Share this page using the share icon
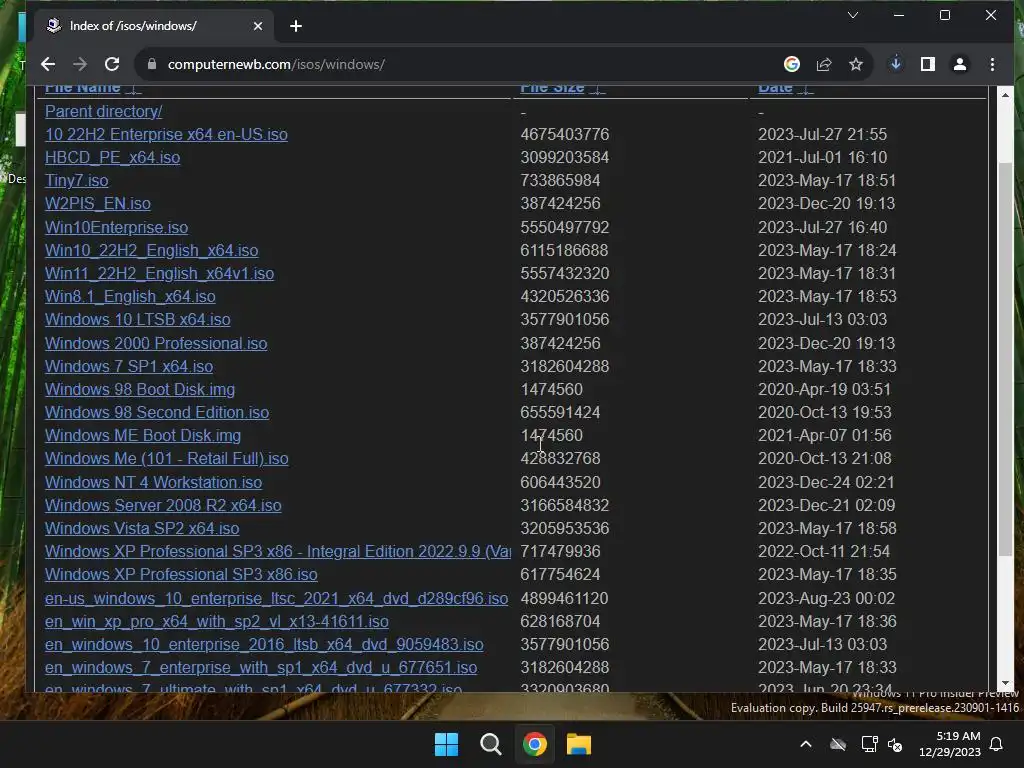 (x=824, y=64)
